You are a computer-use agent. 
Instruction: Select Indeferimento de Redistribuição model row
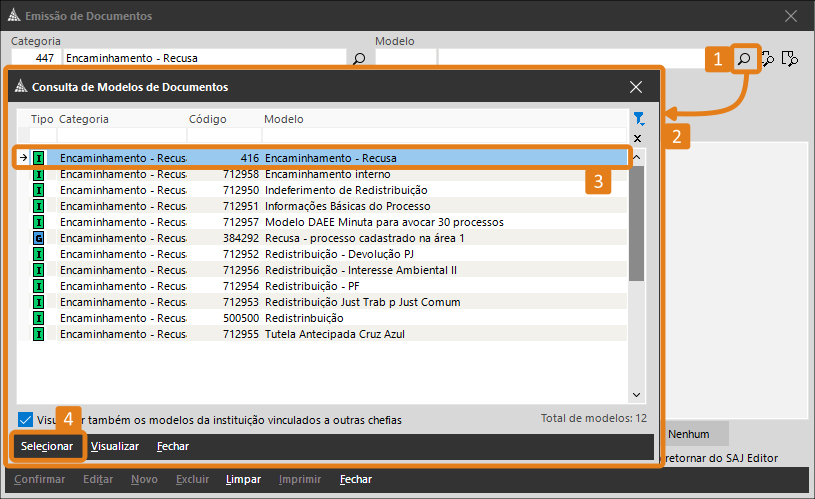(x=345, y=190)
